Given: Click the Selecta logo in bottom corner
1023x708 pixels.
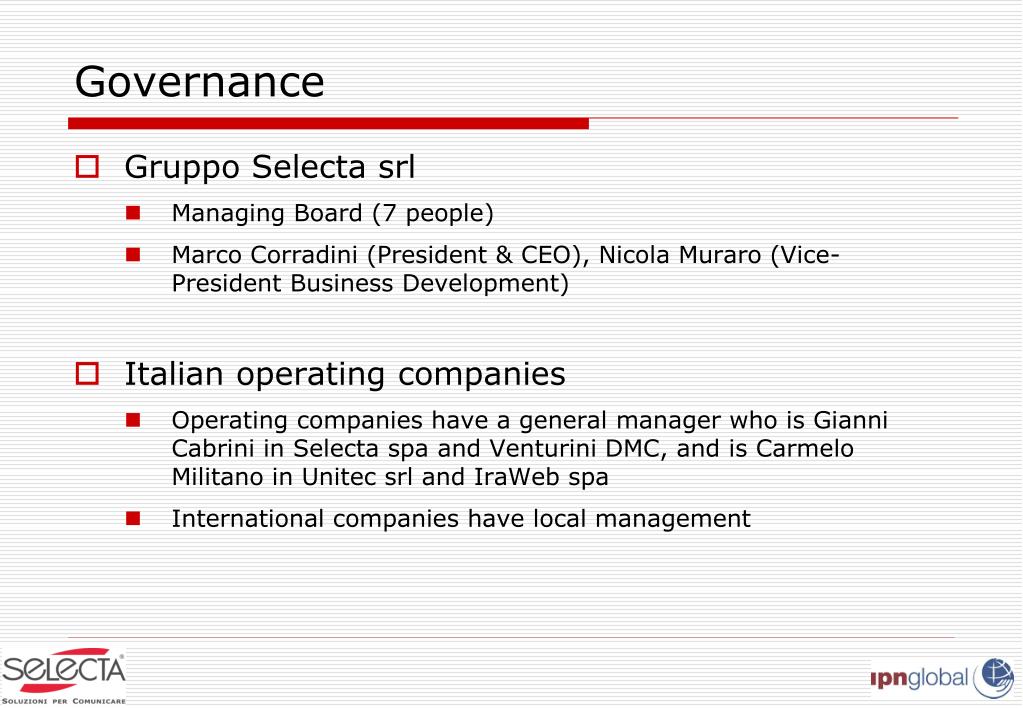Looking at the screenshot, I should pos(63,676).
